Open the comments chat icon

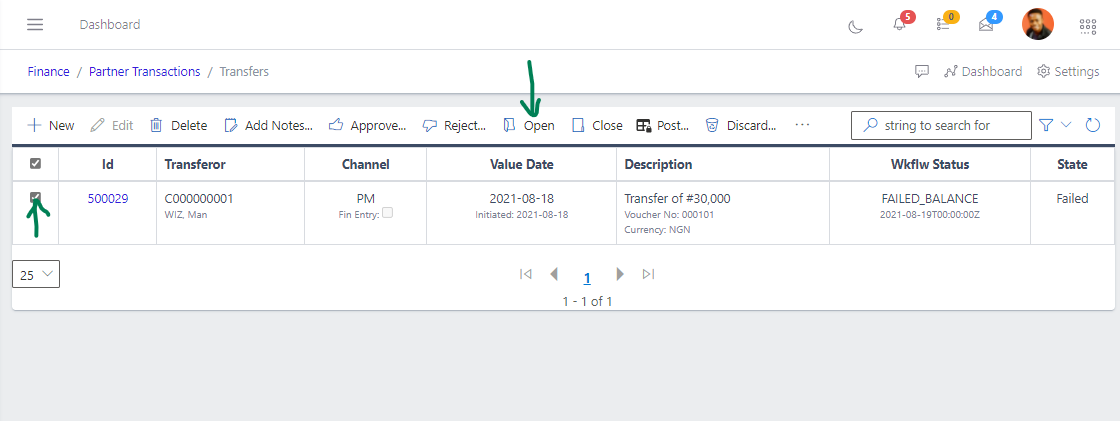coord(922,71)
